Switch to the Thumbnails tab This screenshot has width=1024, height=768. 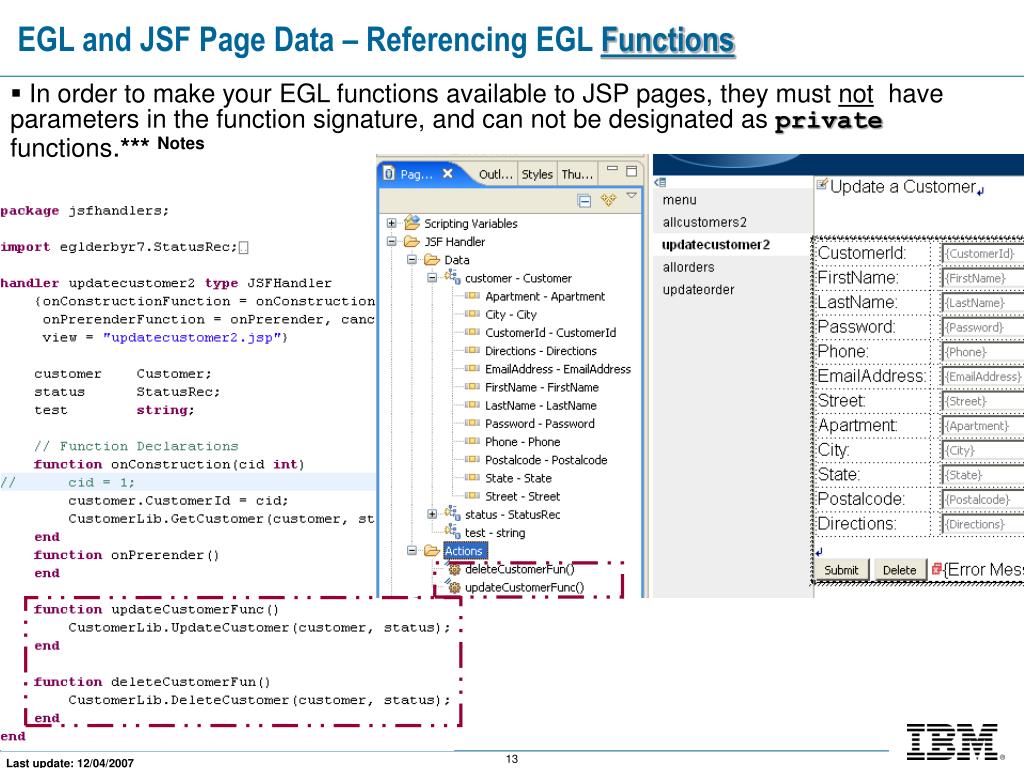pyautogui.click(x=577, y=174)
